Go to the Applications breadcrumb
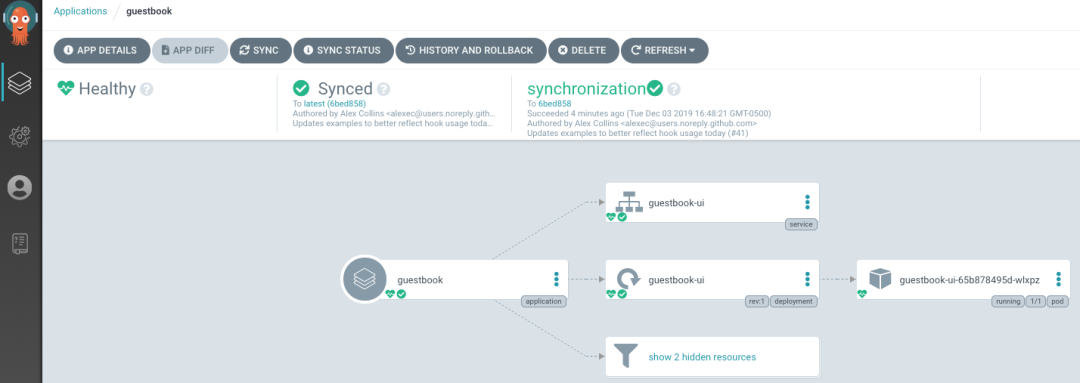Image resolution: width=1080 pixels, height=383 pixels. pyautogui.click(x=81, y=11)
